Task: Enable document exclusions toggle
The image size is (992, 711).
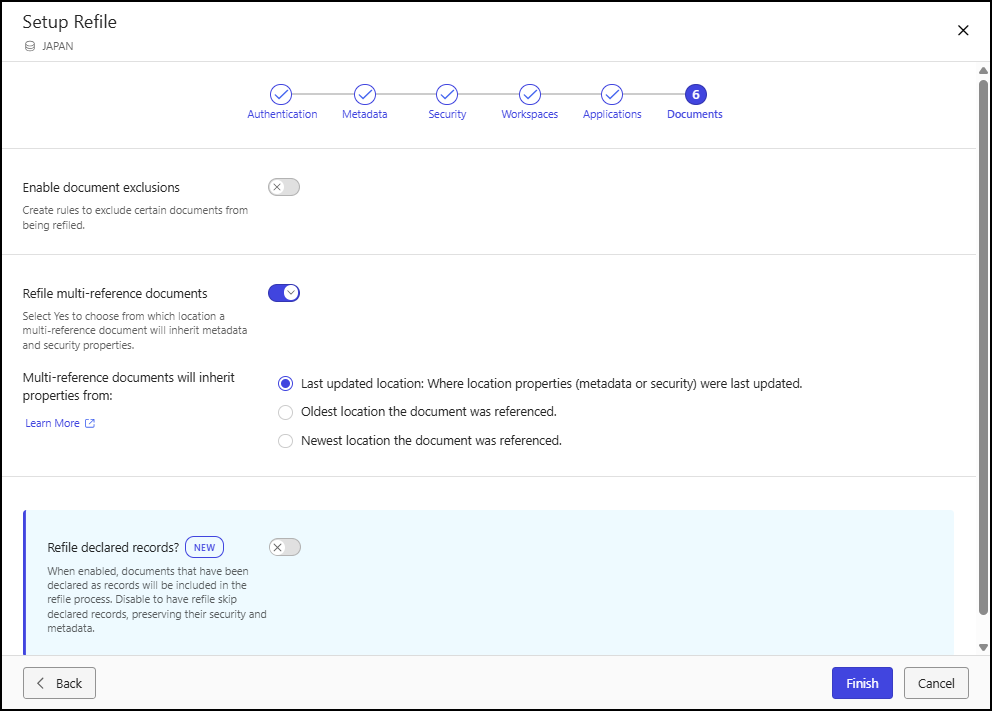Action: tap(283, 187)
